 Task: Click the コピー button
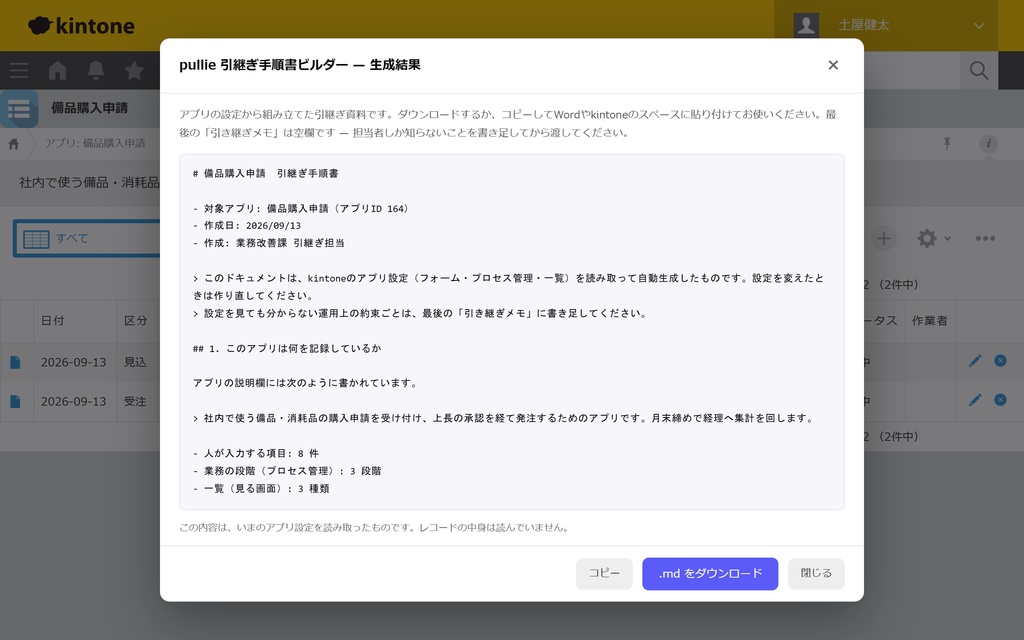click(x=604, y=573)
